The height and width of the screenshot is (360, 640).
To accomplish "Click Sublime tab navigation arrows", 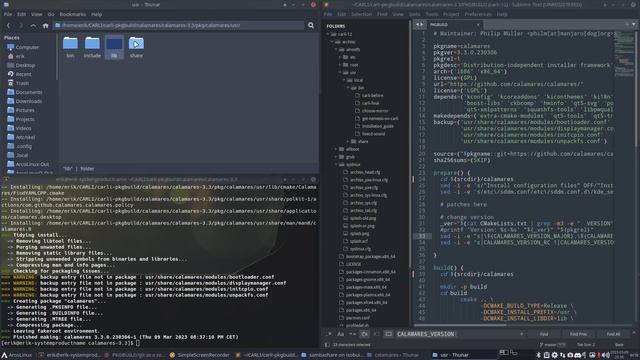I will click(x=419, y=24).
